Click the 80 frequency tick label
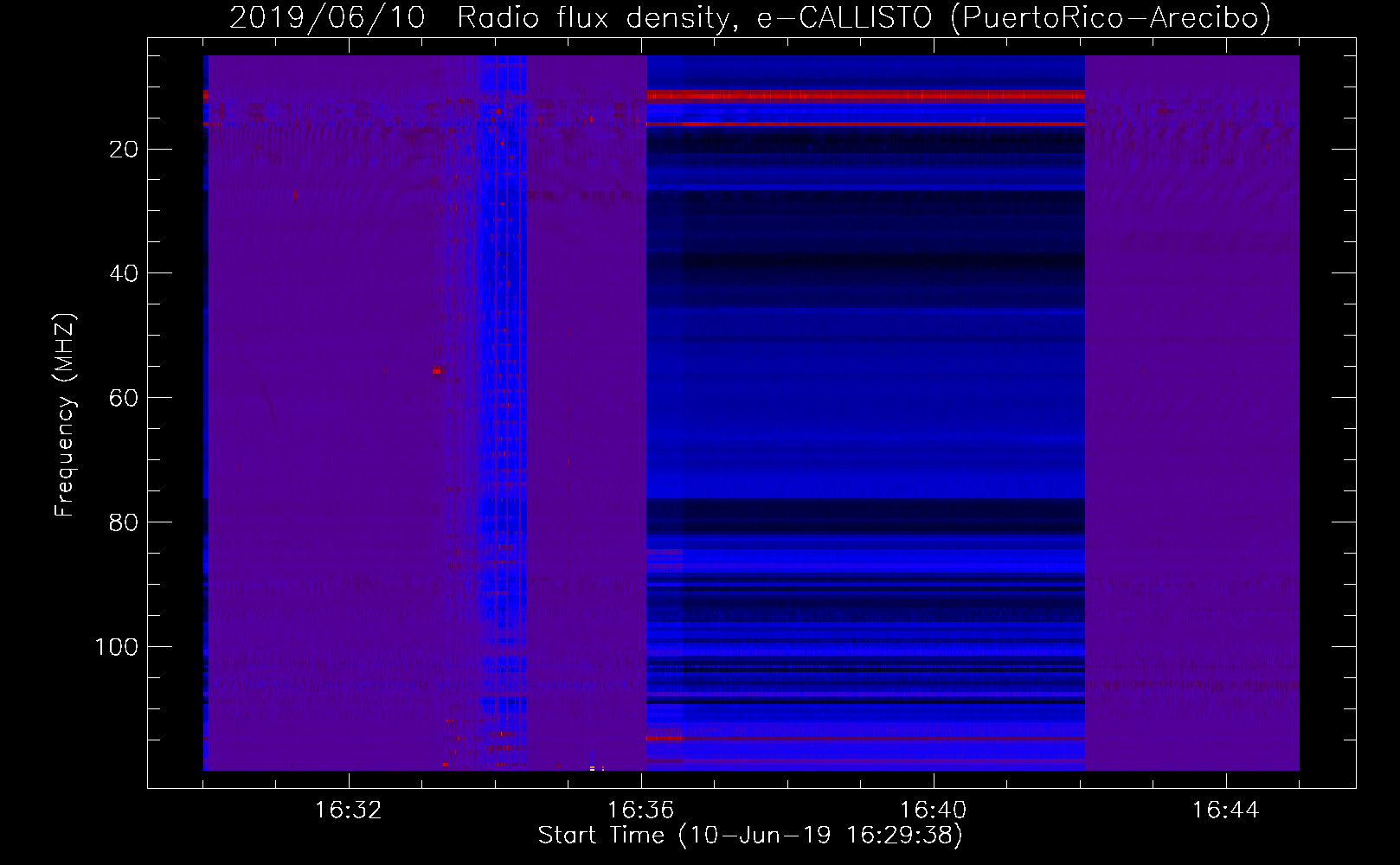 tap(124, 522)
